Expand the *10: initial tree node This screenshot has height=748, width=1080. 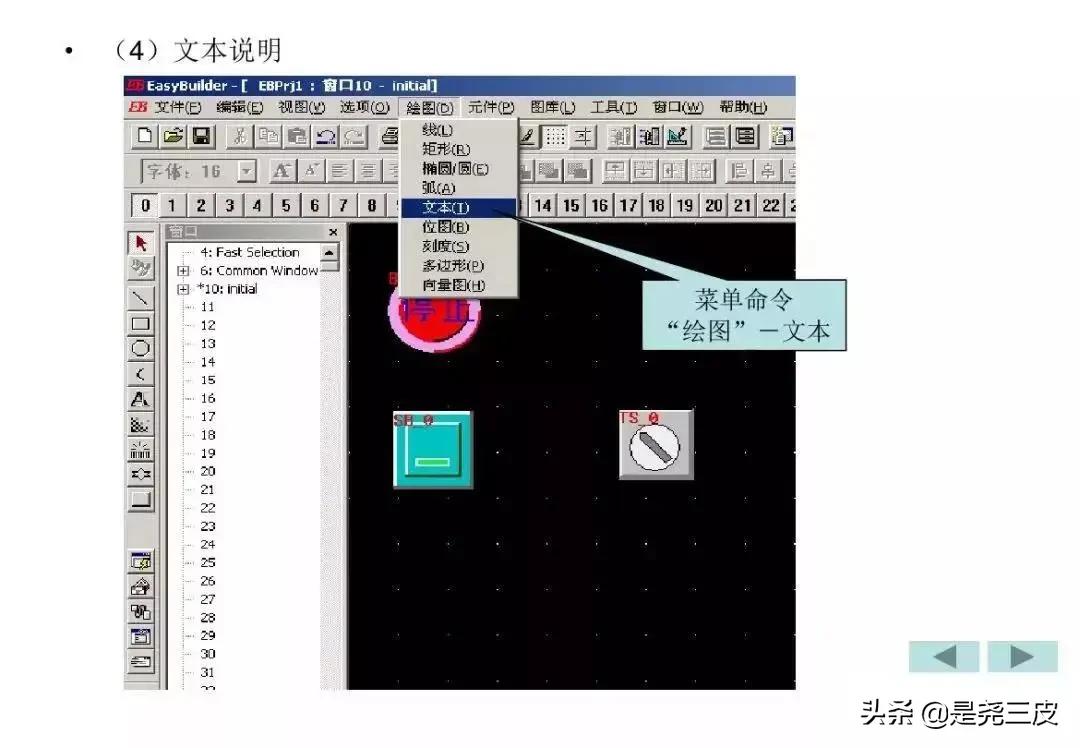[x=184, y=289]
